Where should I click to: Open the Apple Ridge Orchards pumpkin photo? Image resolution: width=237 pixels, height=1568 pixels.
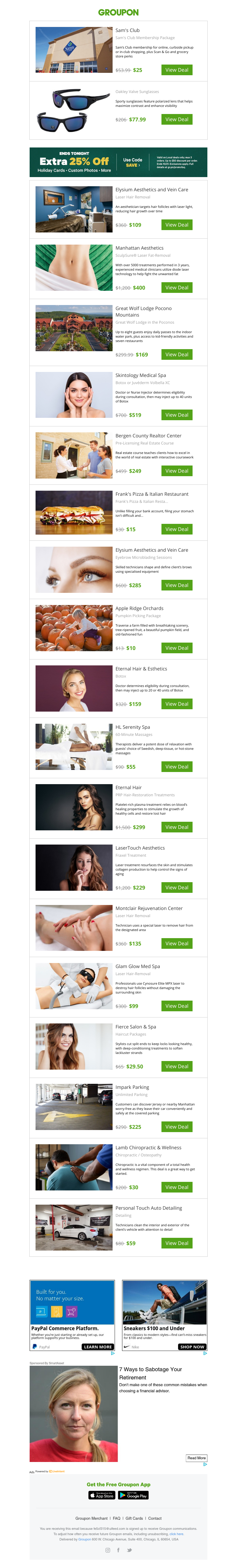(74, 628)
